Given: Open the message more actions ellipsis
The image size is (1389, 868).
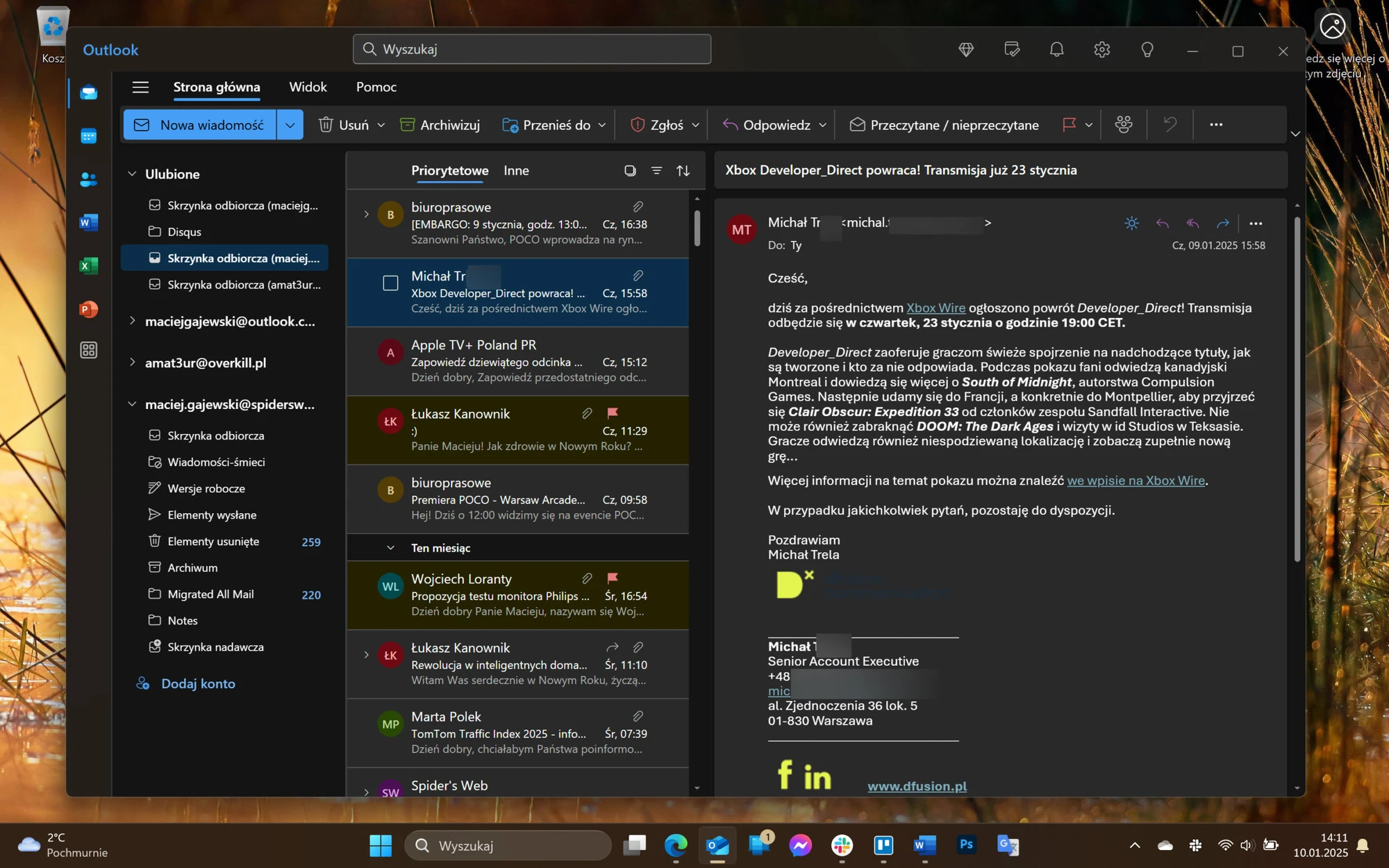Looking at the screenshot, I should [x=1256, y=223].
